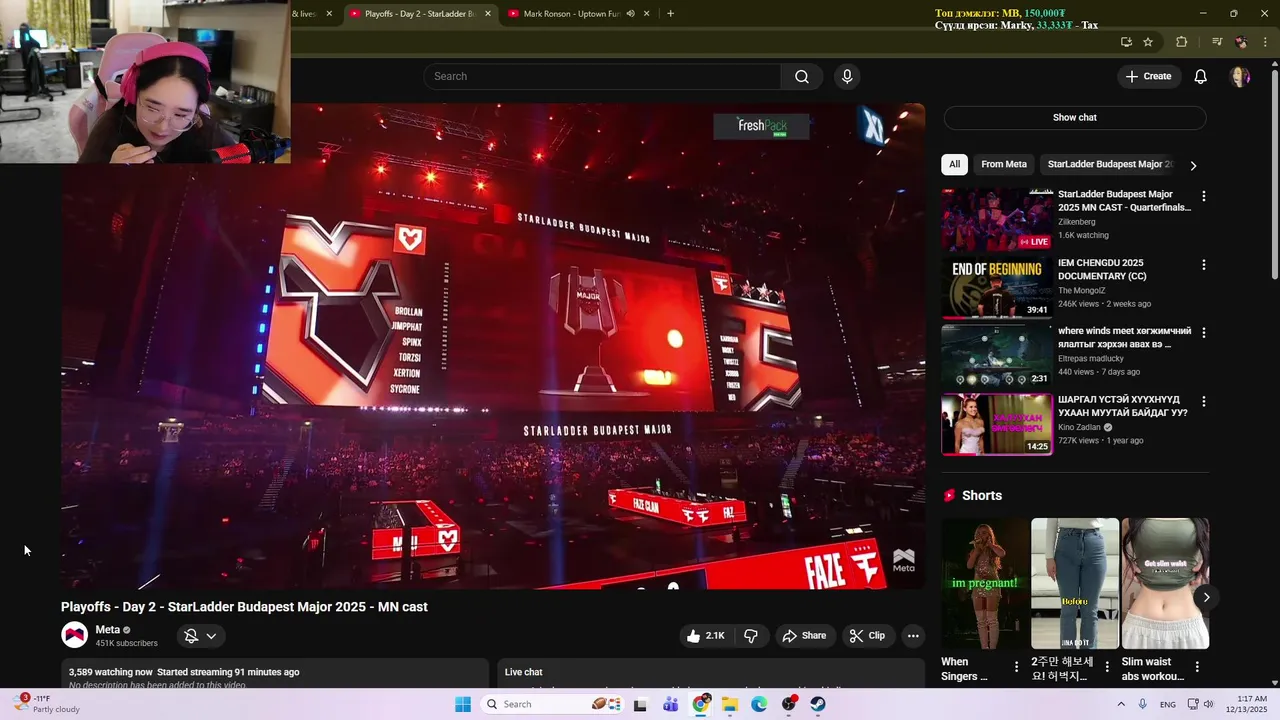Viewport: 1280px width, 720px height.
Task: Open options for Slim waist abs workout short
Action: pyautogui.click(x=1197, y=667)
